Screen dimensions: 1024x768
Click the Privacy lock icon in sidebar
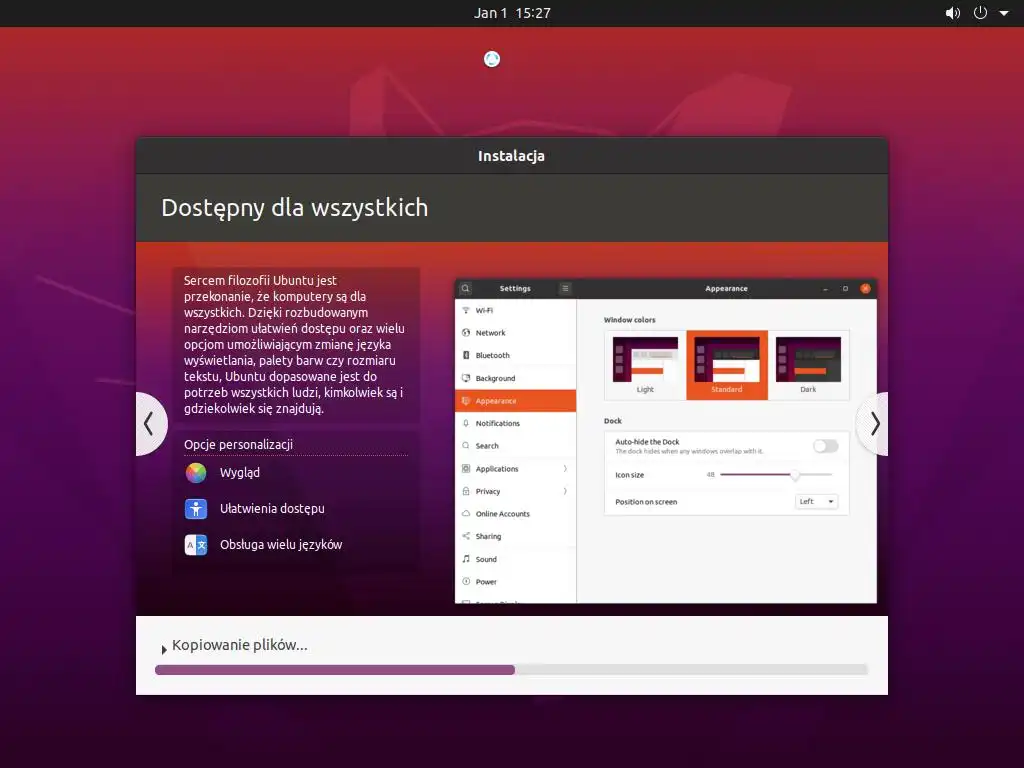pyautogui.click(x=466, y=491)
